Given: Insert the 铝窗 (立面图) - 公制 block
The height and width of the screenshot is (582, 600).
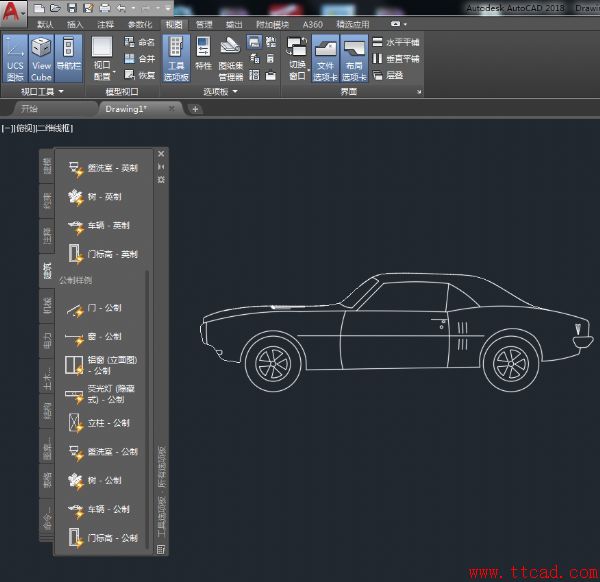Looking at the screenshot, I should [x=101, y=365].
